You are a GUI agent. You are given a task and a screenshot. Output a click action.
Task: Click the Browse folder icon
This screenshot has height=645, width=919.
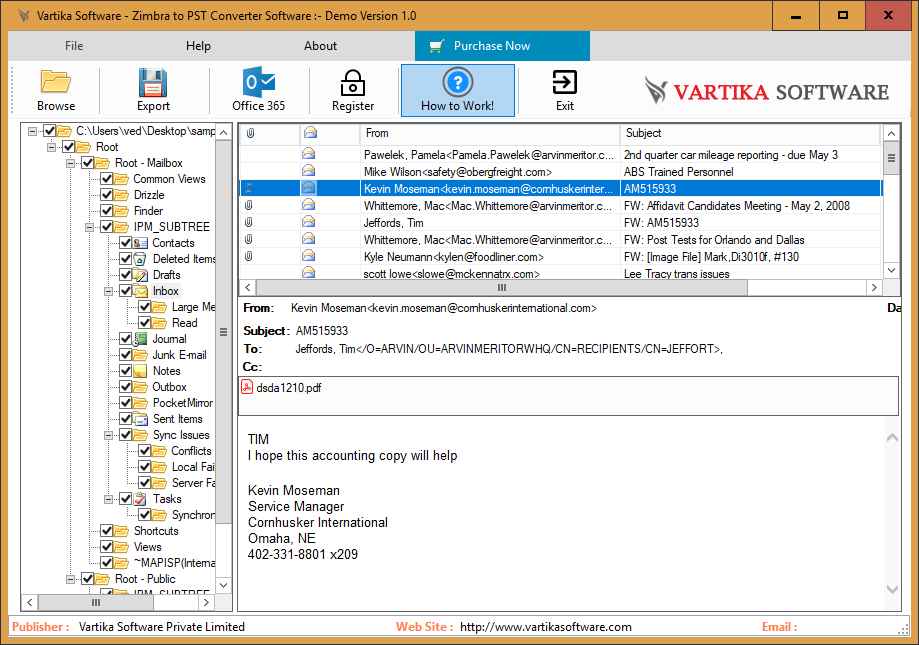click(56, 82)
